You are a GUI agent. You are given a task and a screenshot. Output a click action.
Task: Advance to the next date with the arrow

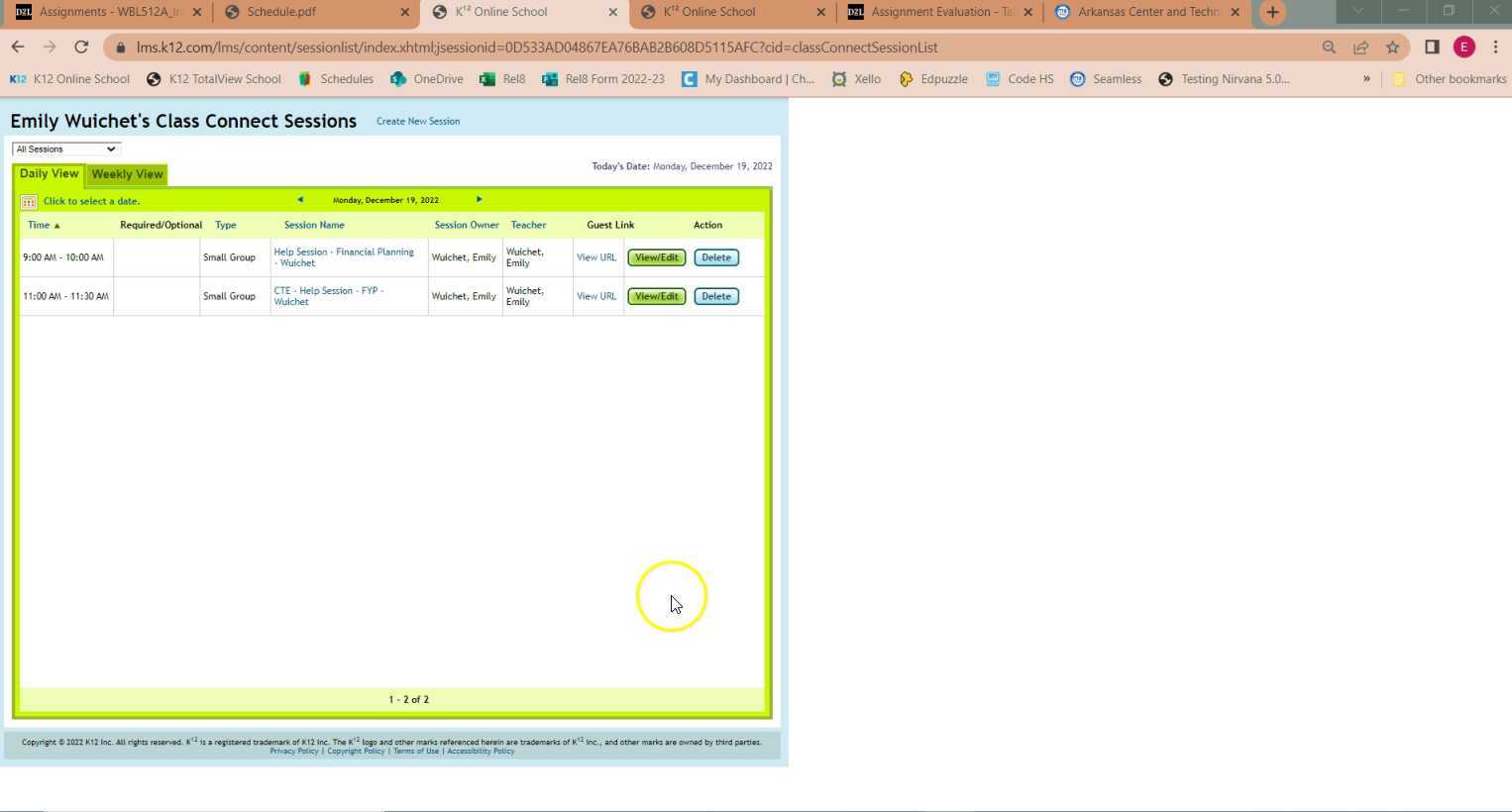tap(480, 200)
